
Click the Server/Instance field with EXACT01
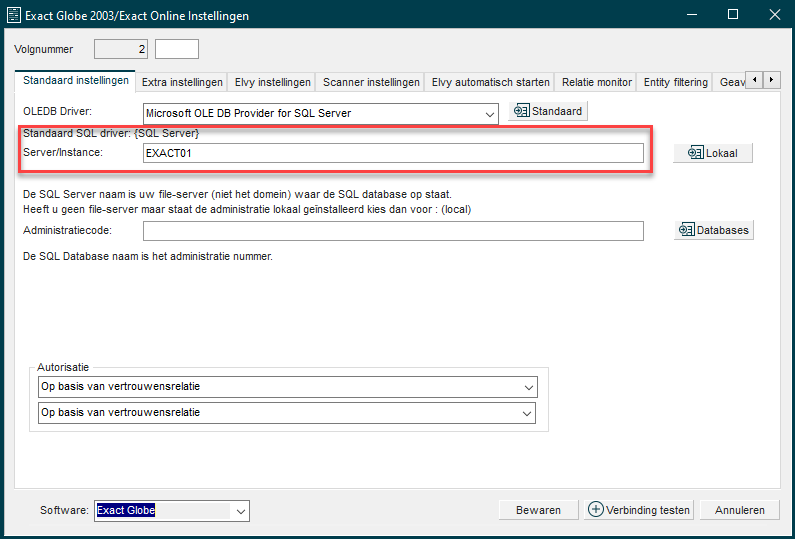[x=393, y=153]
